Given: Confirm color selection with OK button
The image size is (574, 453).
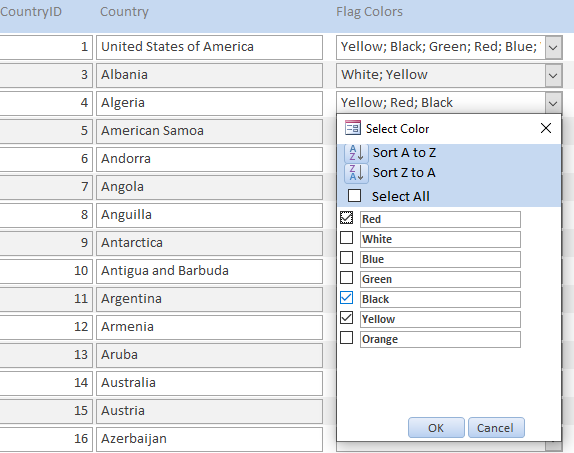Looking at the screenshot, I should point(436,428).
